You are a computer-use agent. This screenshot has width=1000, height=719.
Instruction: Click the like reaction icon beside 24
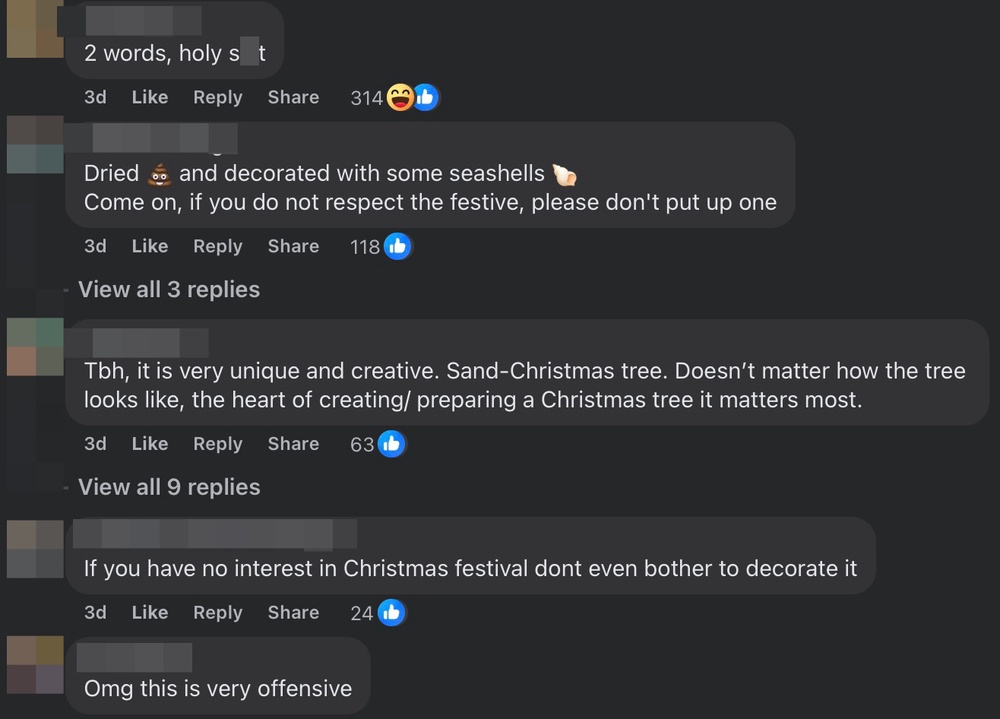[391, 613]
